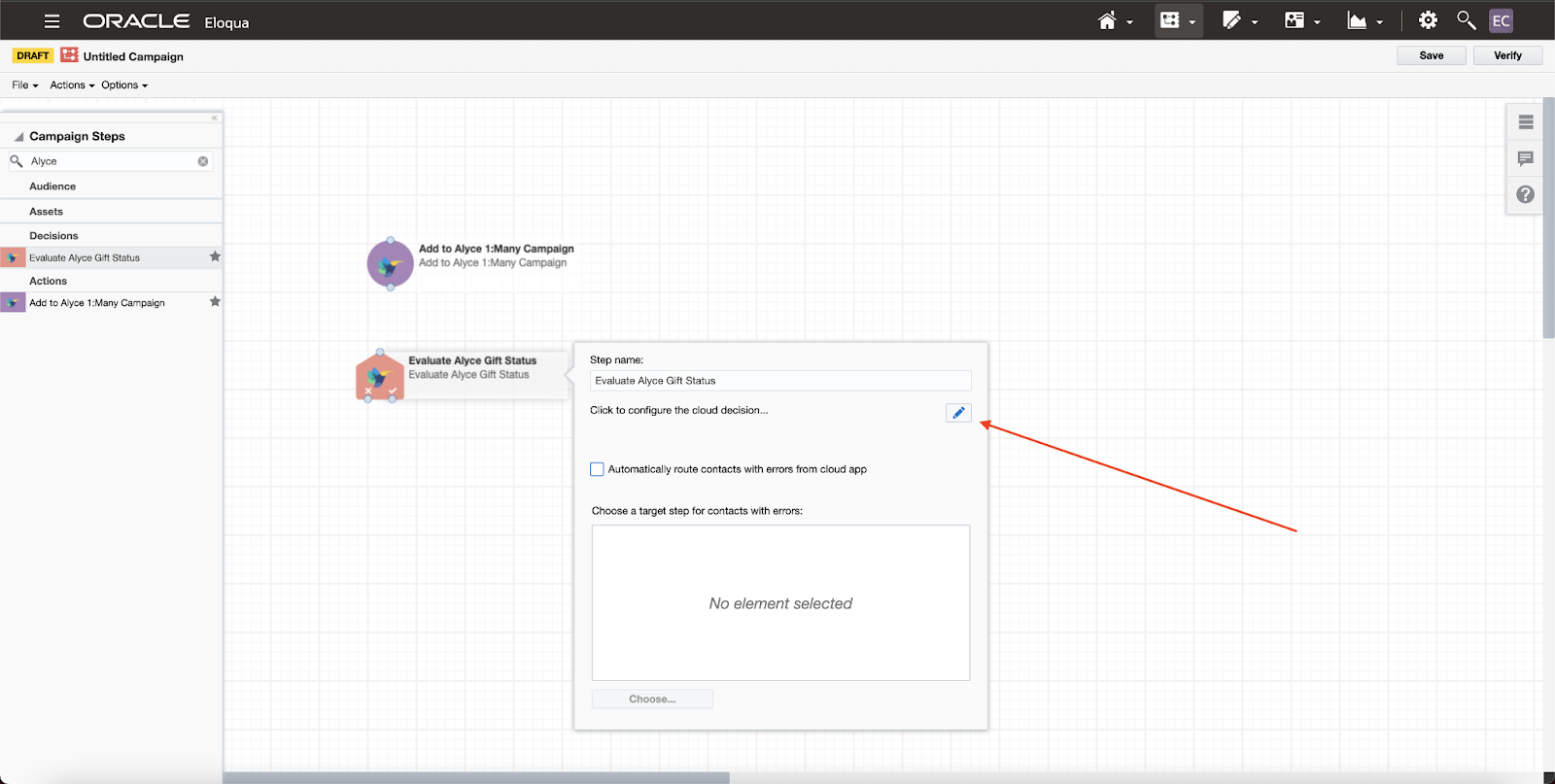Expand the Home dropdown arrow
Screen dimensions: 1555x784
point(1129,22)
